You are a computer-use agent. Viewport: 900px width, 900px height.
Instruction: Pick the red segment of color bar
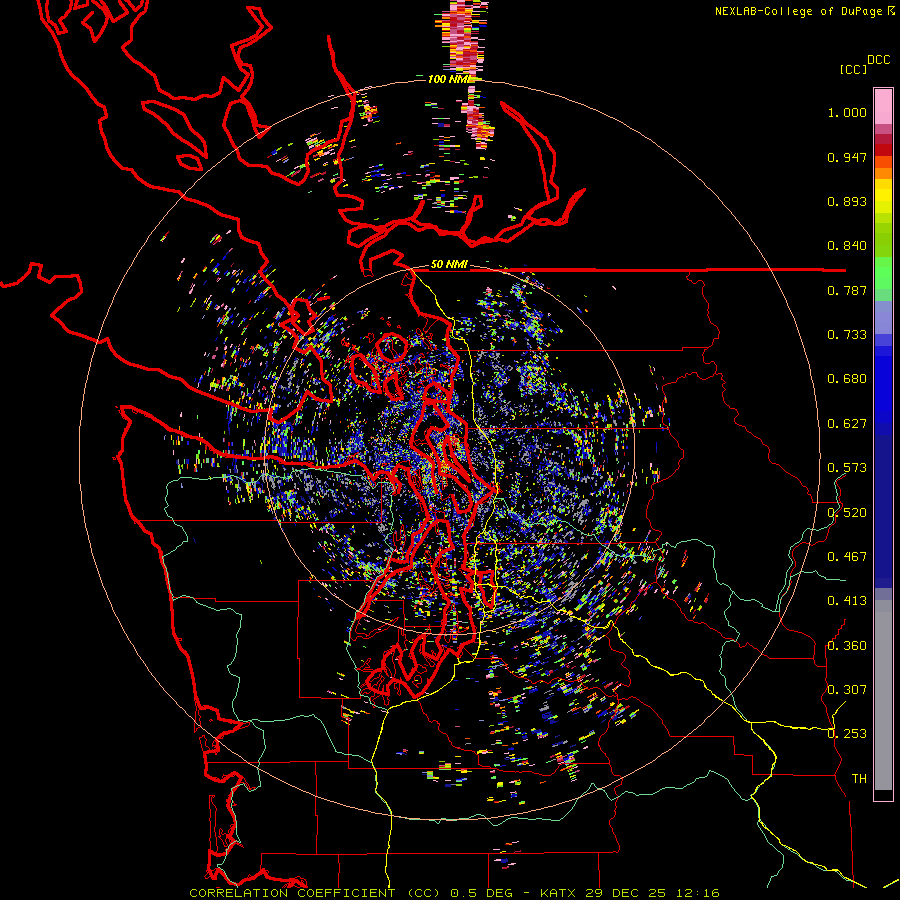pos(883,150)
